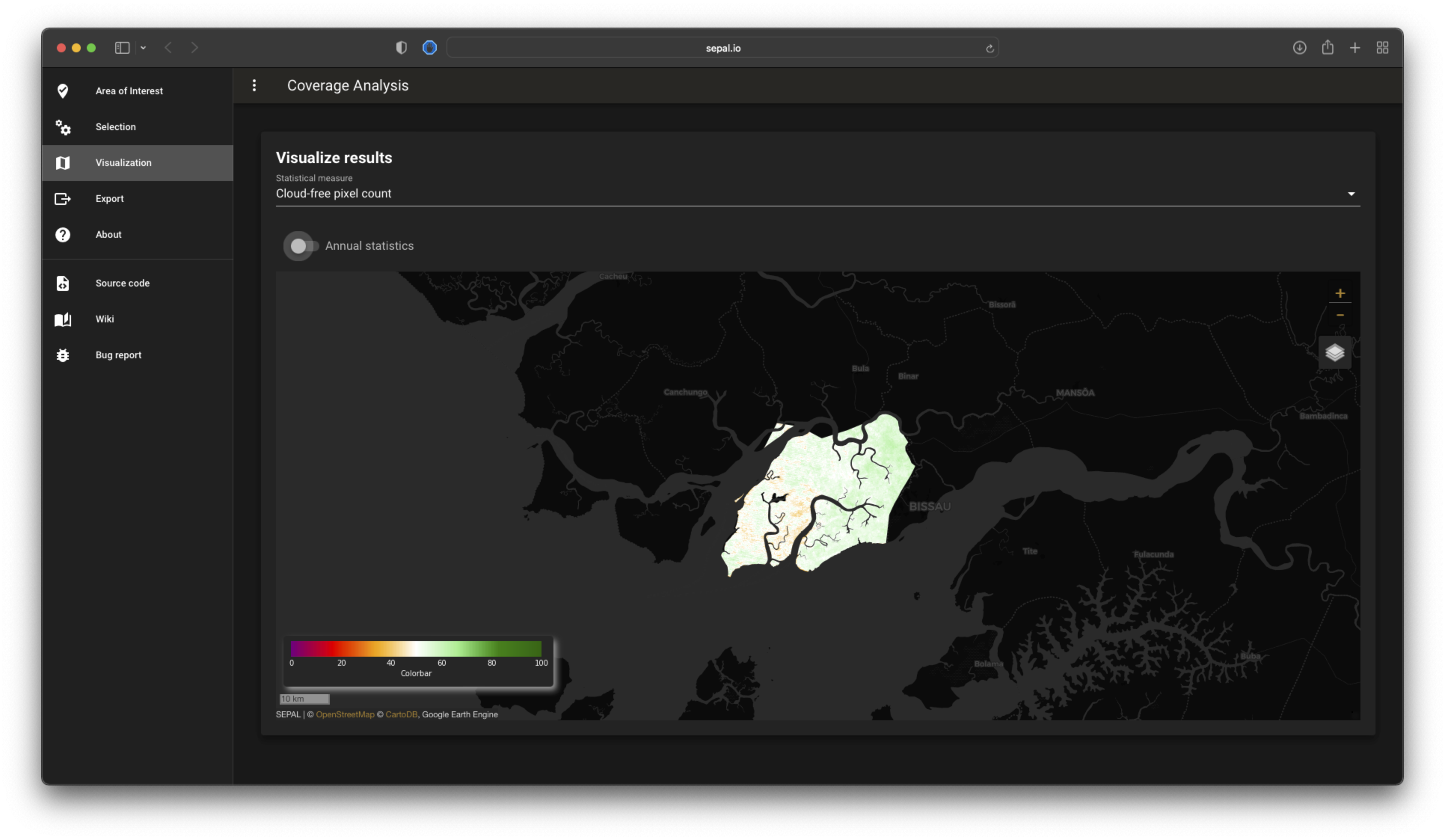Screen dimensions: 1445x840
Task: Click the sepal.io address bar
Action: click(x=722, y=48)
